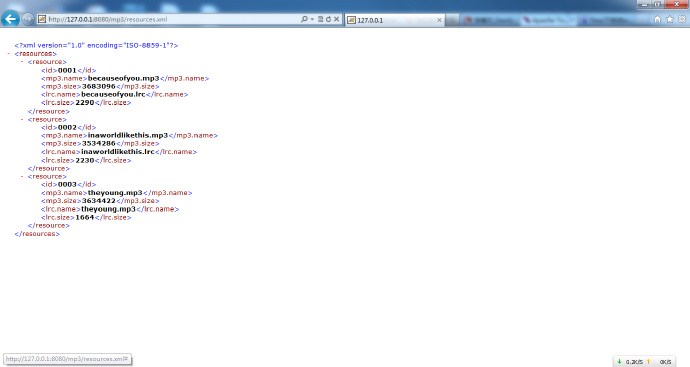Click the lrc.size value 2290
Viewport: 690px width, 367px height.
click(85, 103)
